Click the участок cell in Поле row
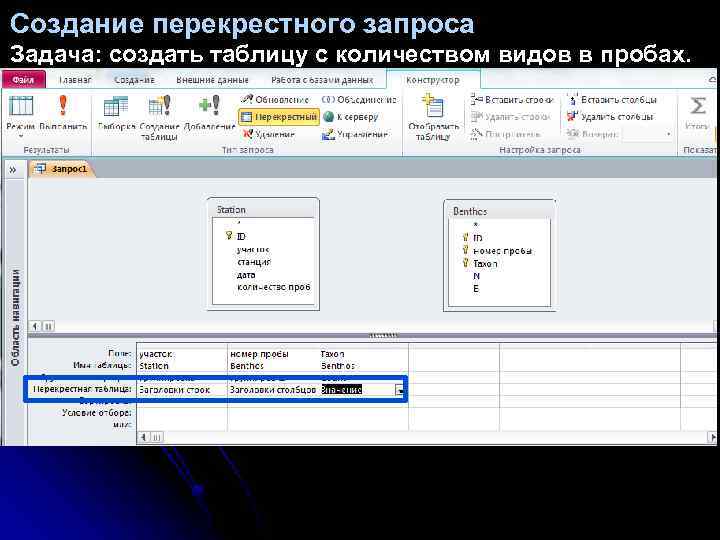 point(182,354)
